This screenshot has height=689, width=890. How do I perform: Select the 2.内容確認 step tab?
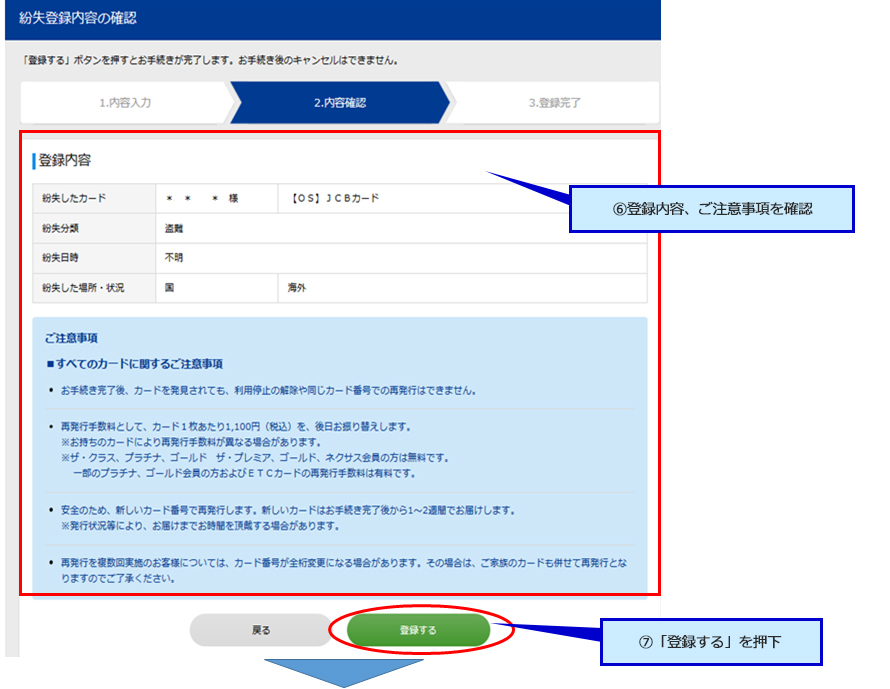point(340,103)
